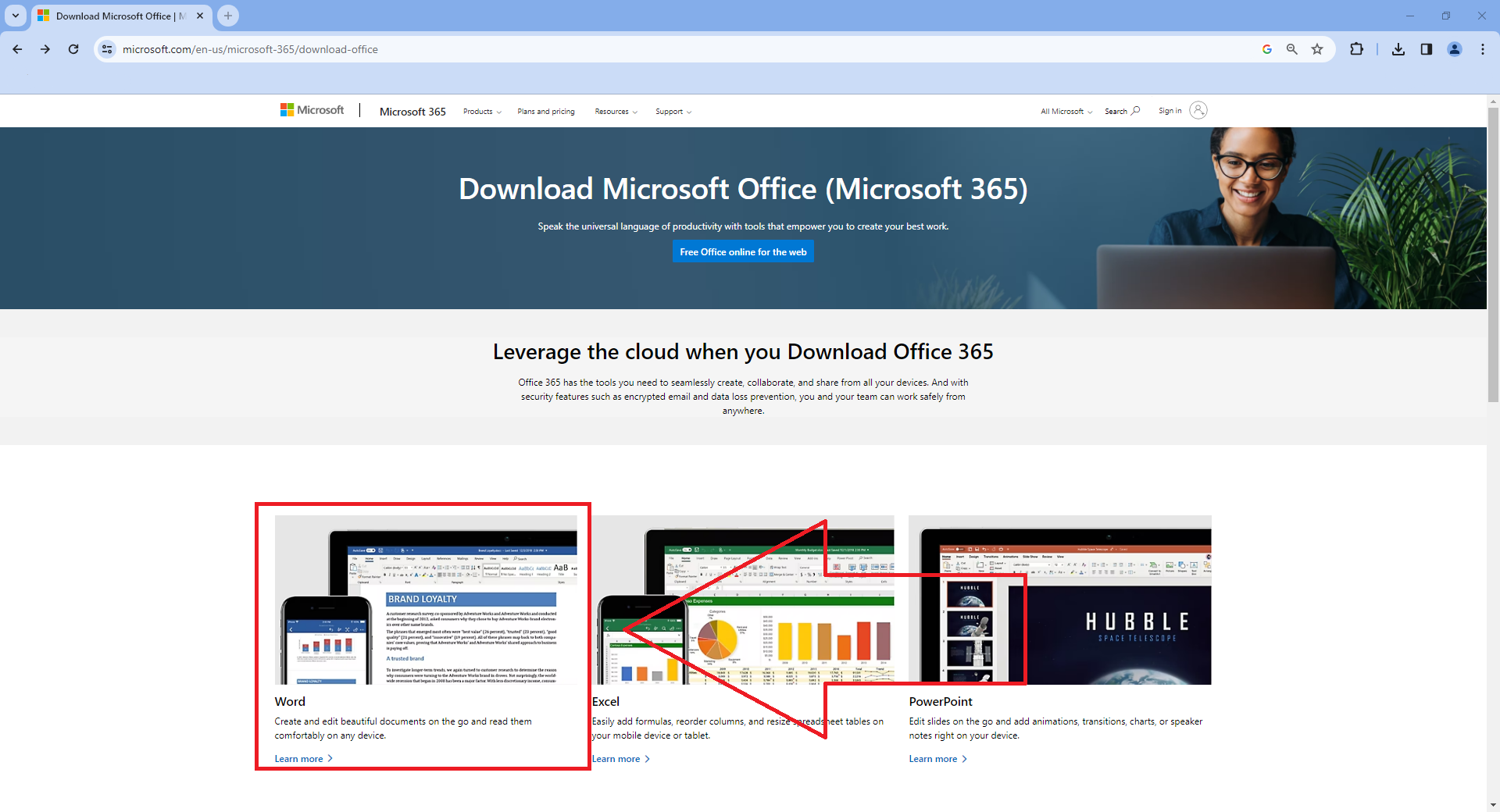Open the site Search
Image resolution: width=1500 pixels, height=812 pixels.
tap(1123, 111)
